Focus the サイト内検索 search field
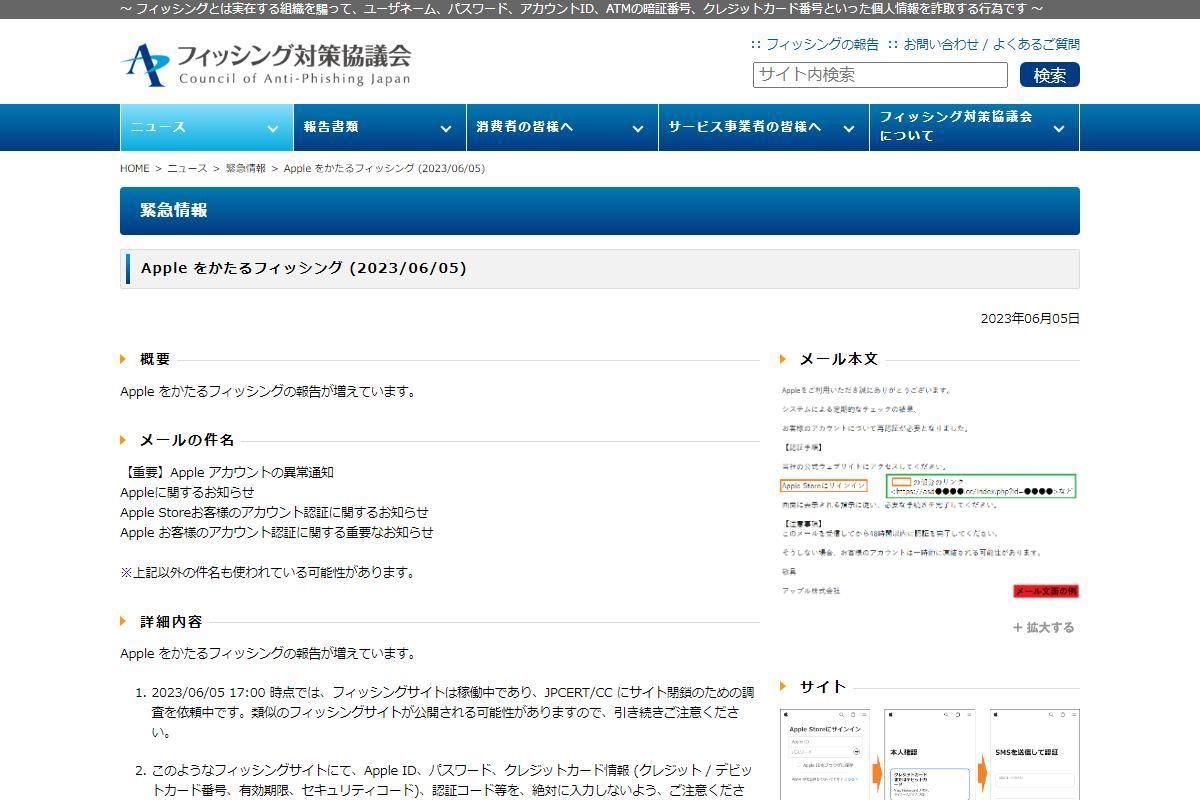This screenshot has width=1200, height=800. tap(880, 75)
